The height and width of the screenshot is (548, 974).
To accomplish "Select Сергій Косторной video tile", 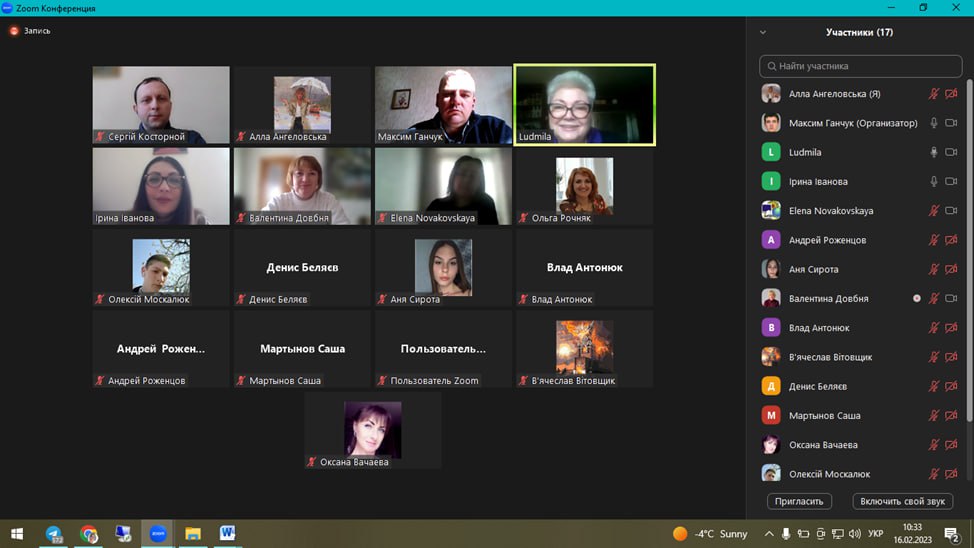I will pyautogui.click(x=161, y=105).
